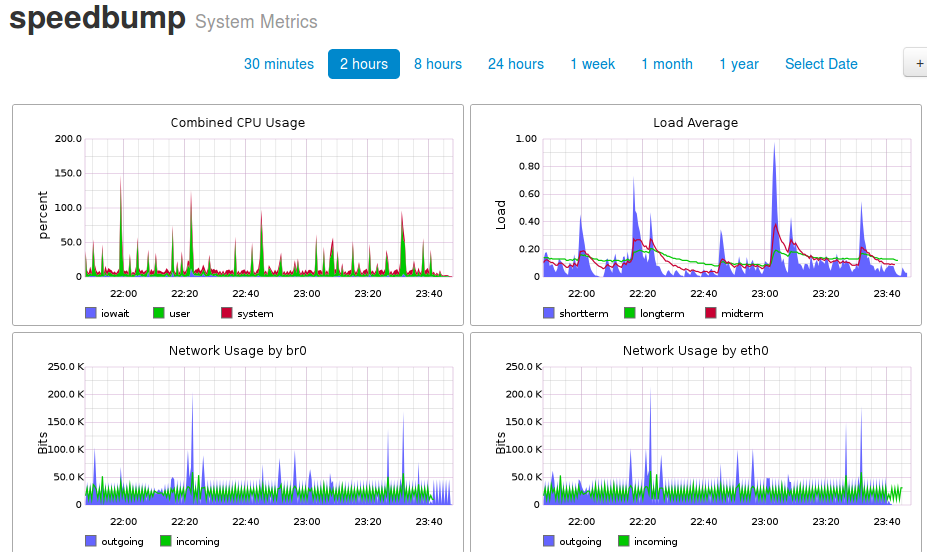The width and height of the screenshot is (927, 552).
Task: Click the user legend label
Action: (180, 314)
